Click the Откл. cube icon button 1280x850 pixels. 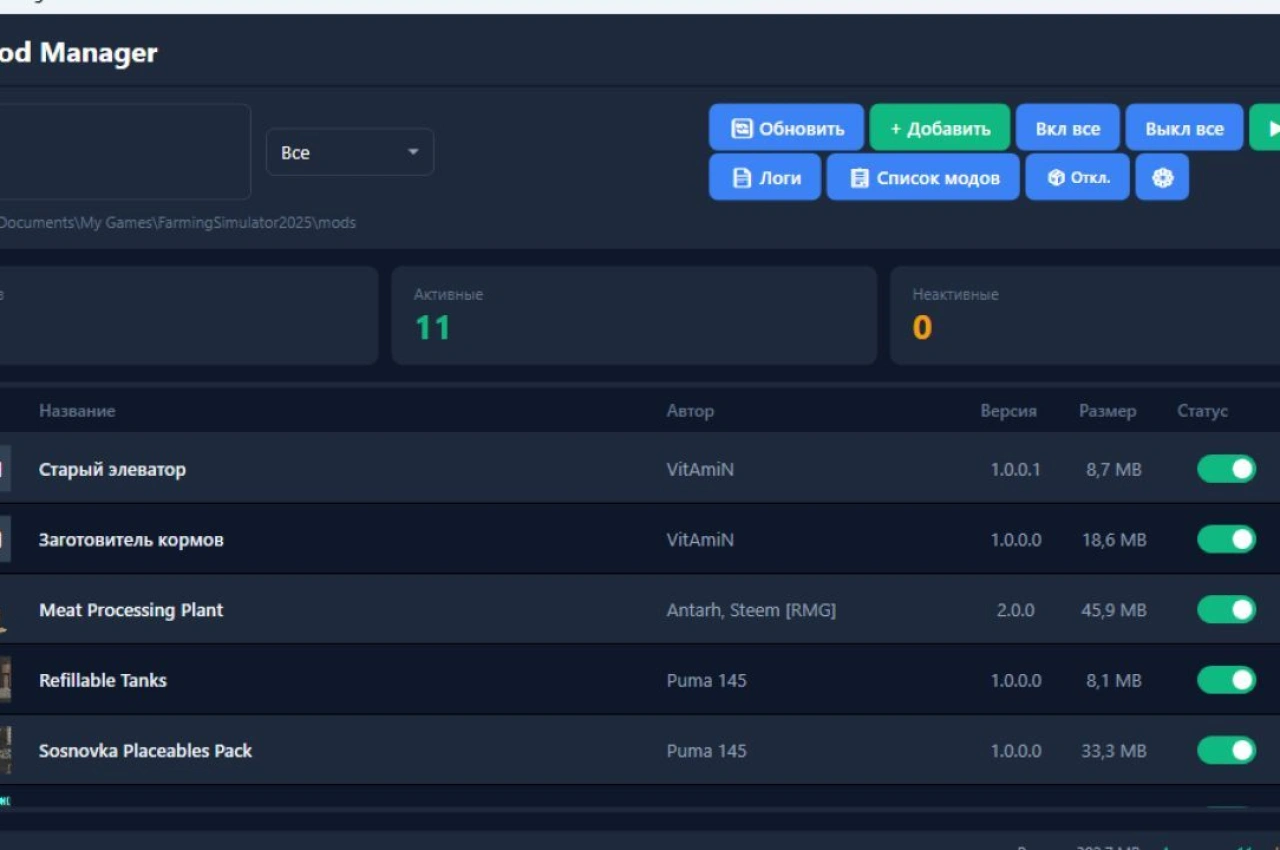point(1077,177)
